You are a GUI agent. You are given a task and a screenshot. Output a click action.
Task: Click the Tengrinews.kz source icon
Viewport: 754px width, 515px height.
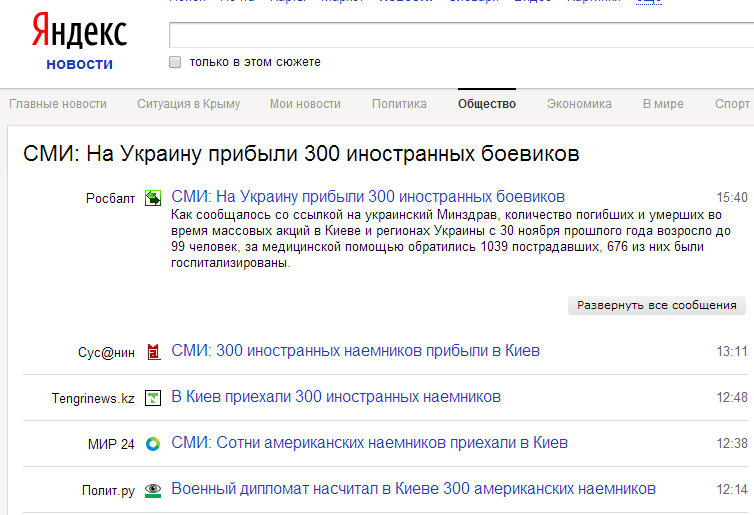pyautogui.click(x=153, y=398)
